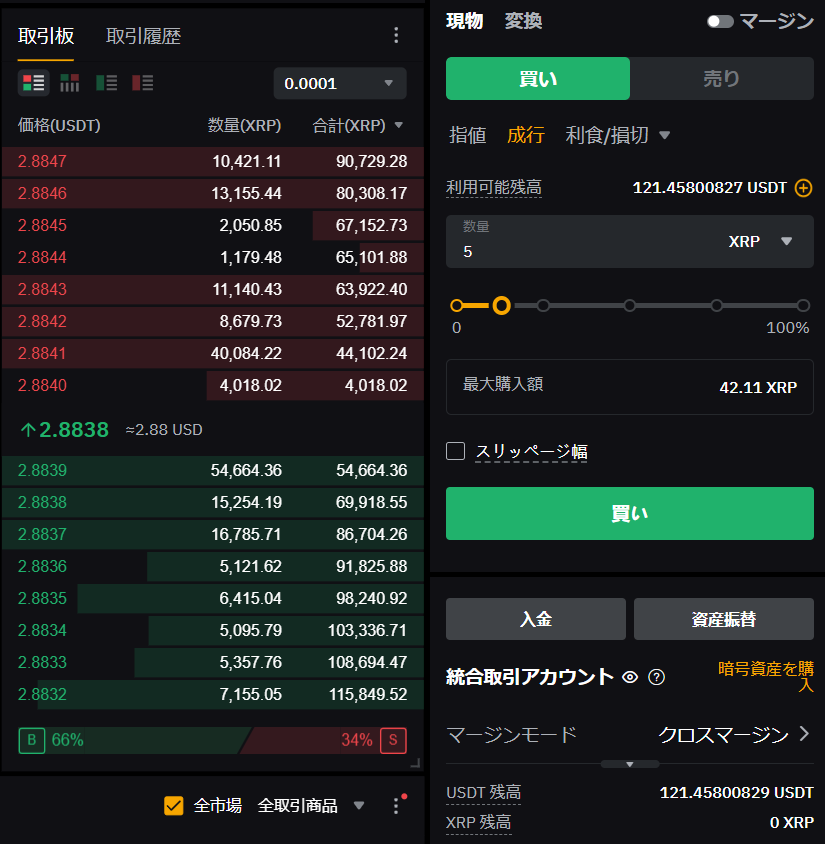Open the 0.0001 price precision dropdown
Screen dimensions: 826x844
click(340, 83)
